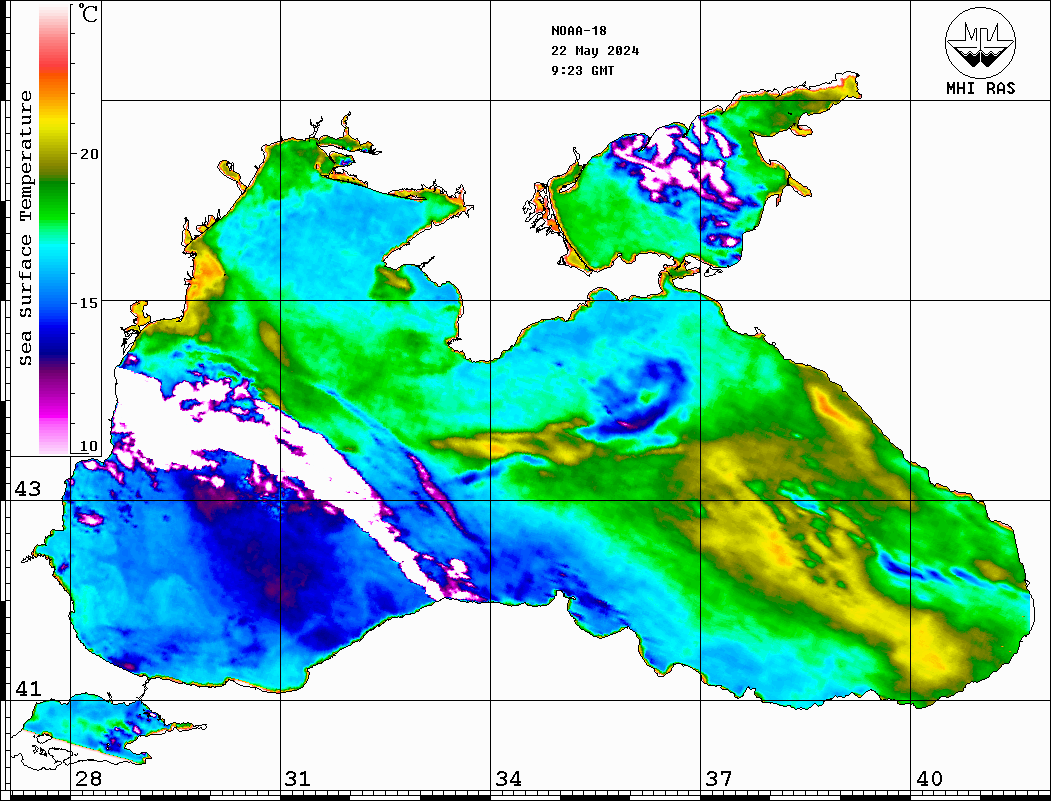
Task: Click the 'MHI RAS' caption text
Action: pos(980,88)
